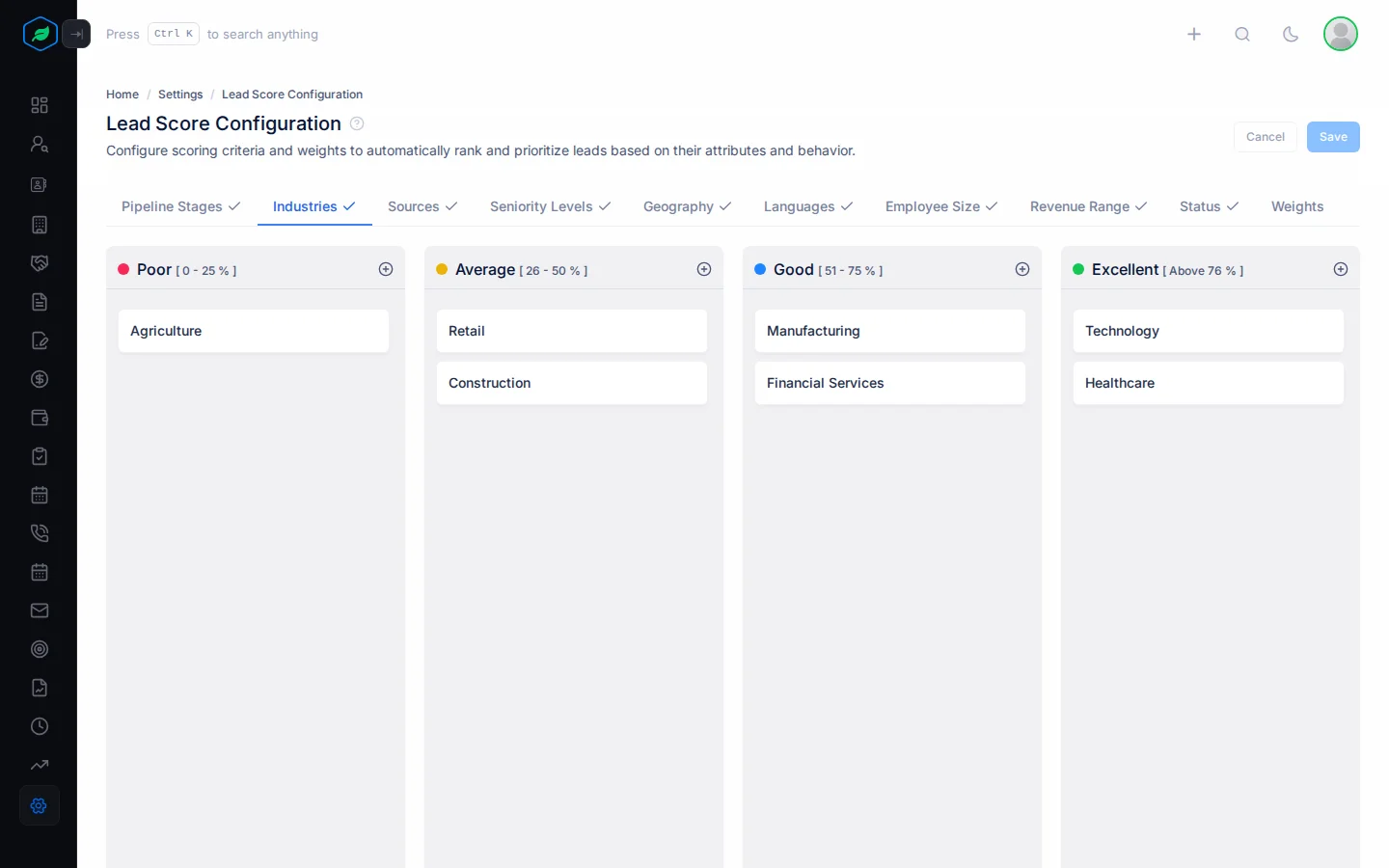The height and width of the screenshot is (868, 1389).
Task: Click the Ctrl K search shortcut hint
Action: click(174, 34)
